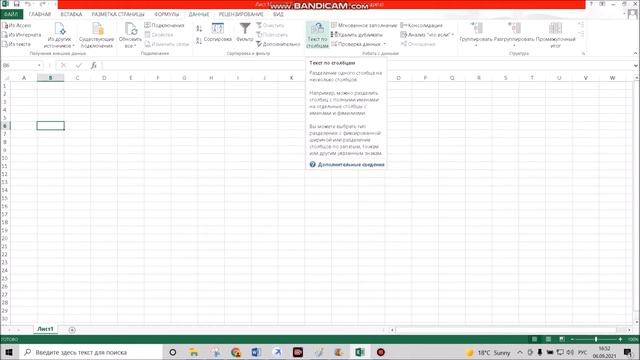
Task: Open the Из других источников dropdown
Action: [59, 35]
